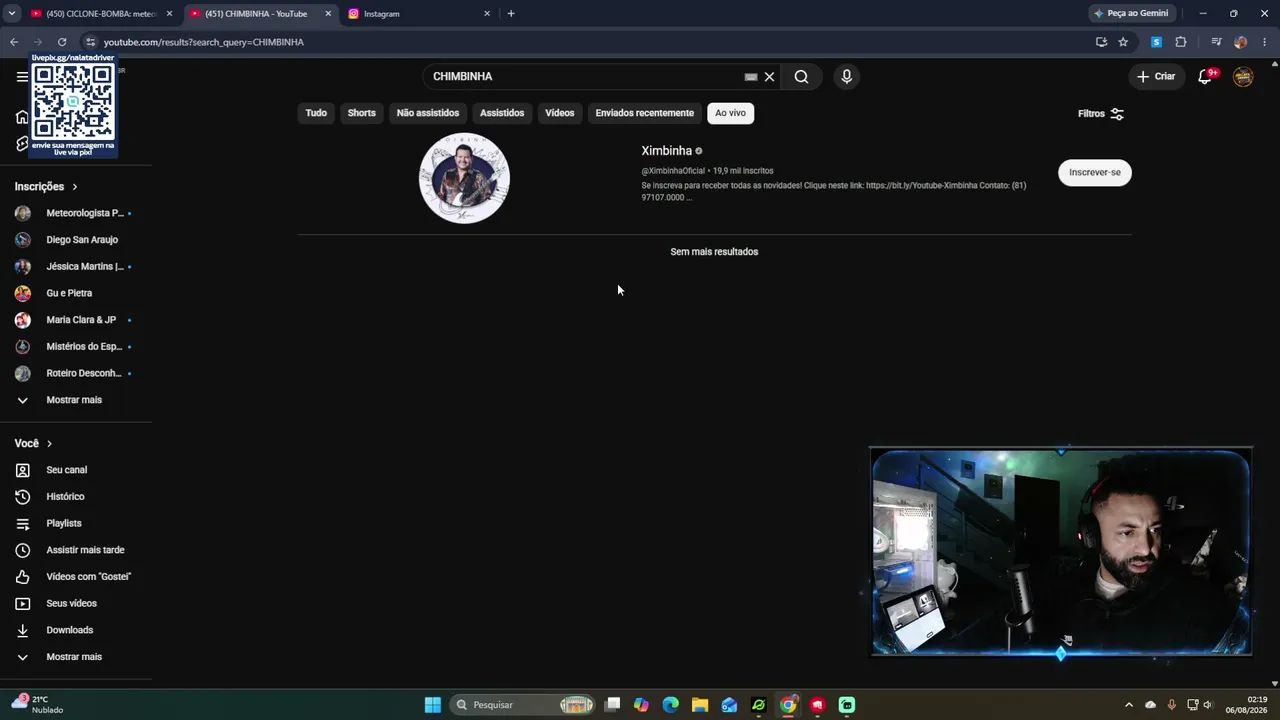Open Gu e Pietra subscription
The image size is (1280, 720).
click(x=76, y=293)
